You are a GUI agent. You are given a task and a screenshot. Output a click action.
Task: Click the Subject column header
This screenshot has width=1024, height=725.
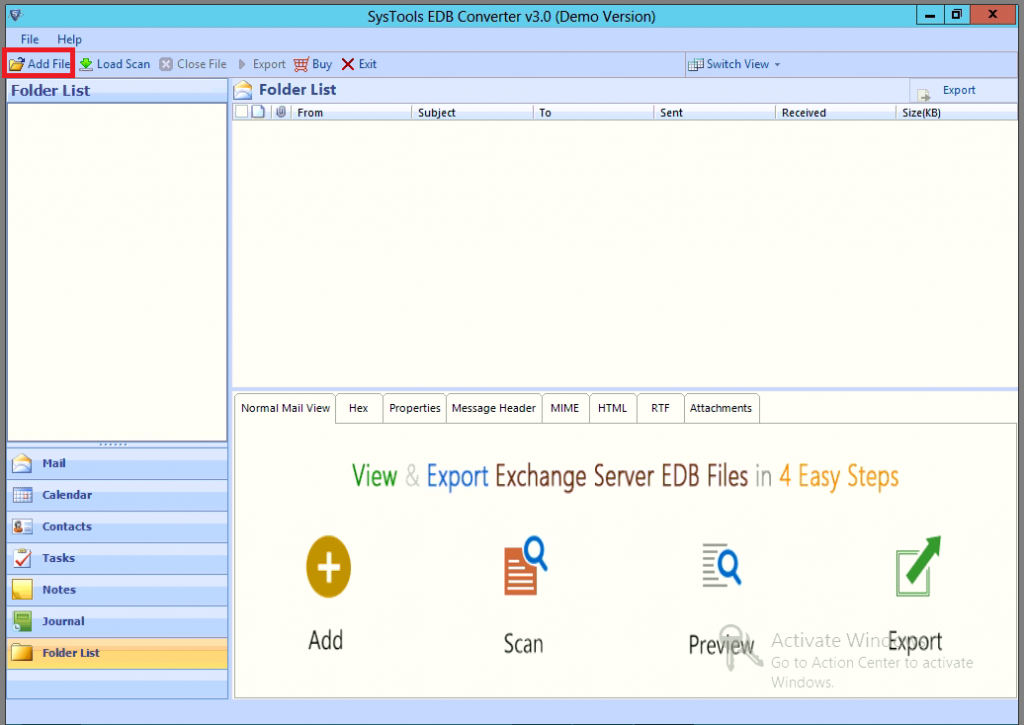pyautogui.click(x=437, y=112)
